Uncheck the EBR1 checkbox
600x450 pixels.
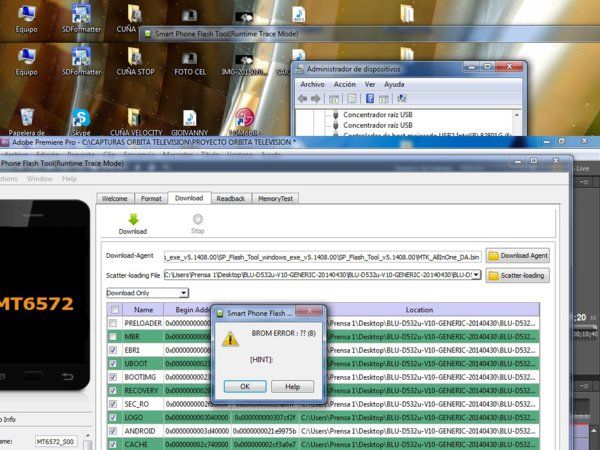113,350
